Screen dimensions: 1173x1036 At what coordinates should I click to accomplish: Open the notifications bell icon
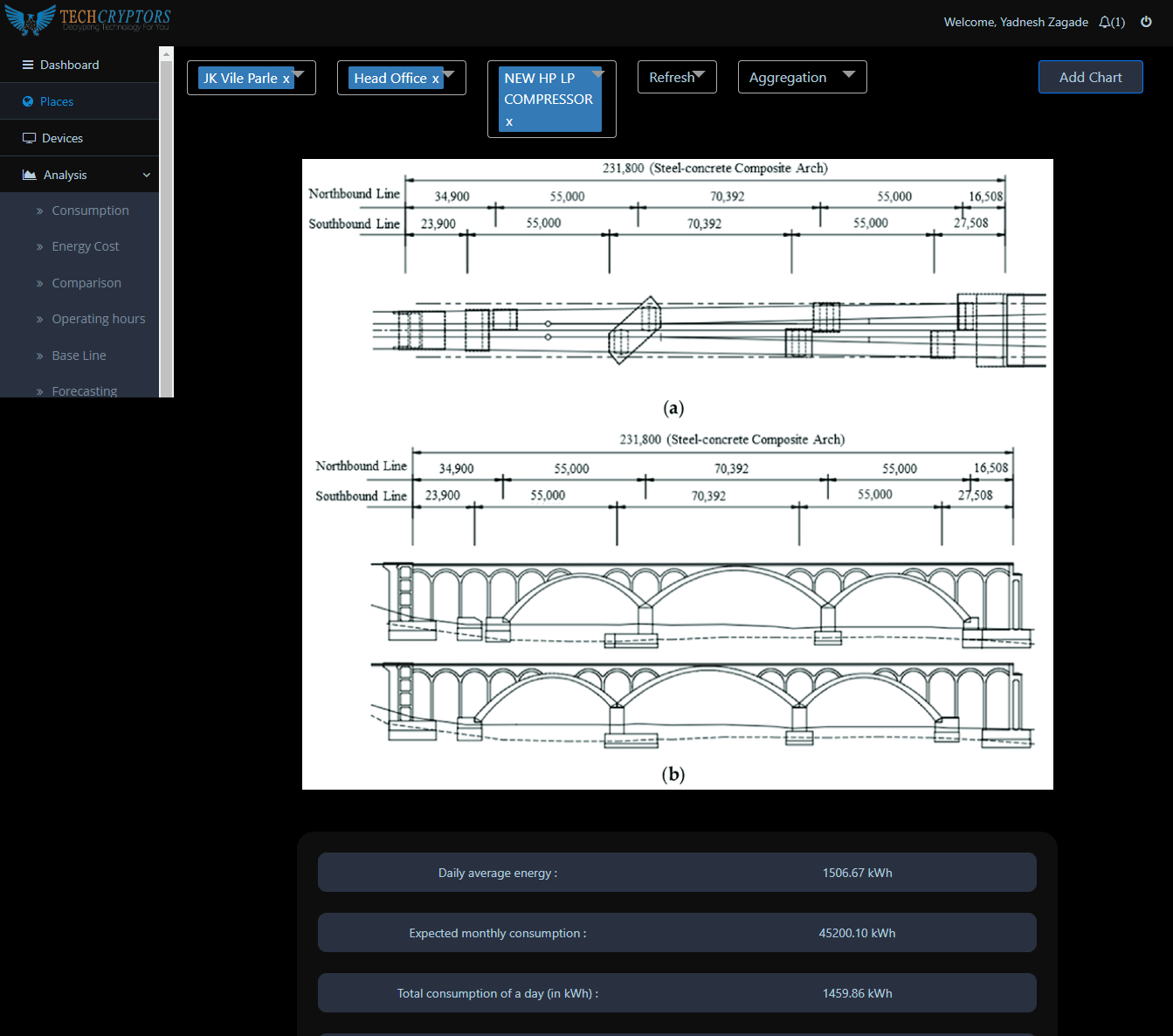click(1105, 22)
